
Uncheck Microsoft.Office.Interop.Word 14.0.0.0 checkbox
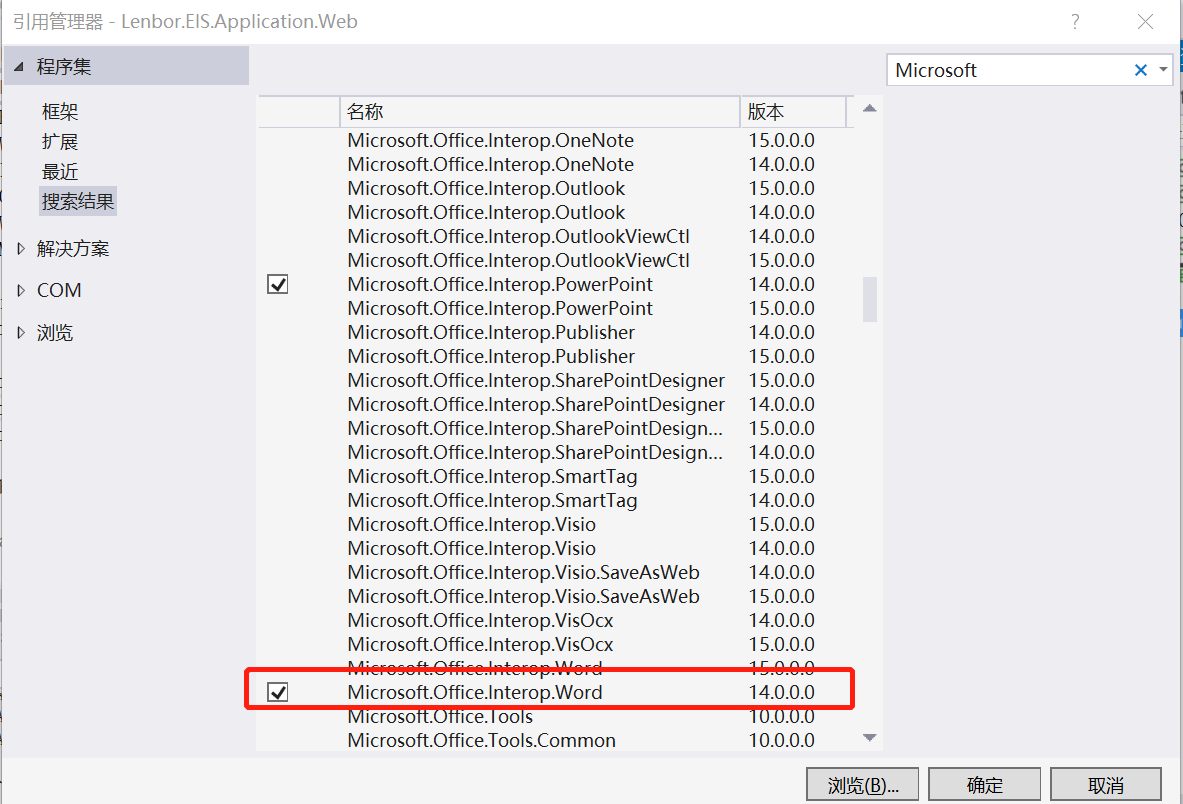pyautogui.click(x=278, y=692)
